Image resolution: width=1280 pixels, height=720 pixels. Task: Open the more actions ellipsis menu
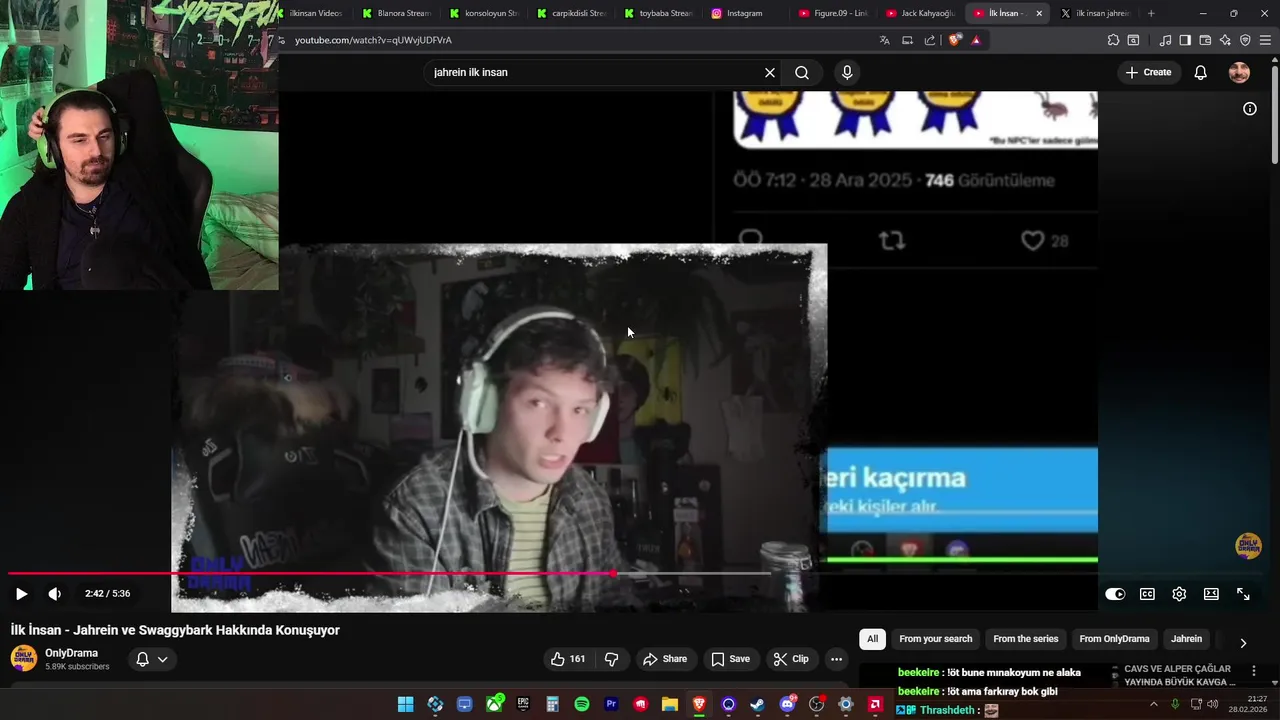pyautogui.click(x=836, y=659)
